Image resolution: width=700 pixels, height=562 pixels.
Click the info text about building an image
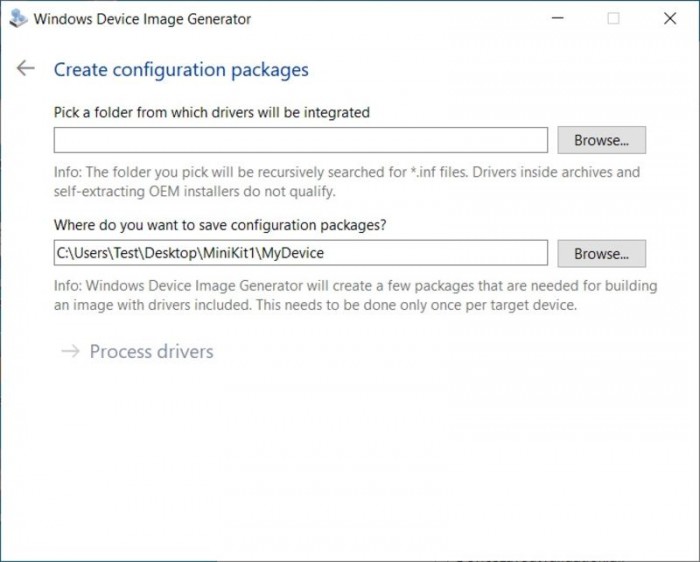coord(355,295)
